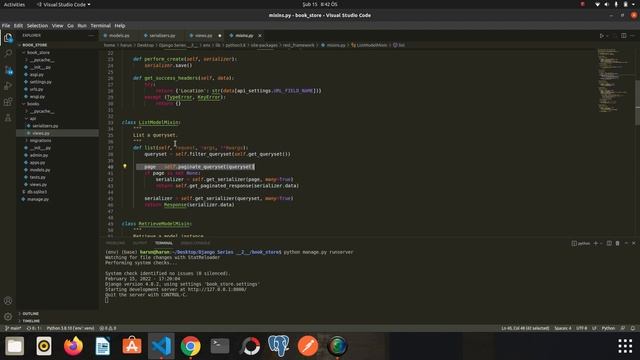Split the editor to the right

(624, 36)
